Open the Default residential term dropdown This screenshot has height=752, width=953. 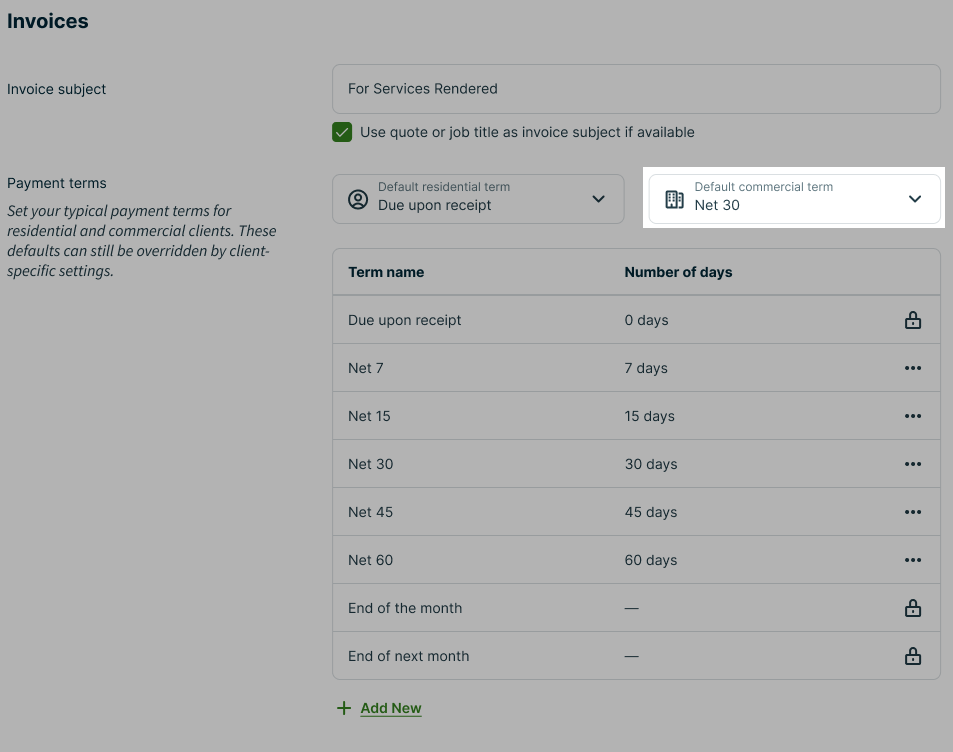coord(478,198)
